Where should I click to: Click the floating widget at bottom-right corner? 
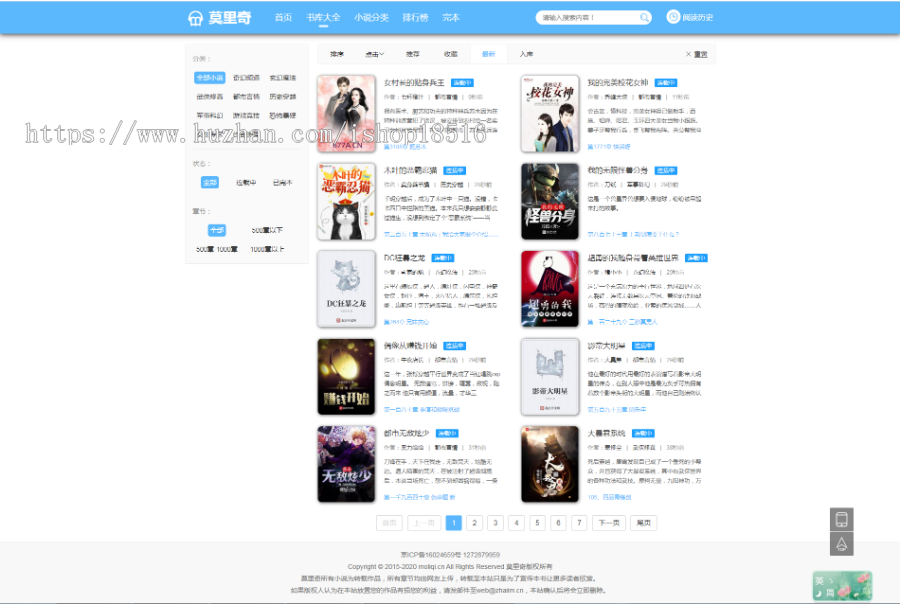coord(842,586)
